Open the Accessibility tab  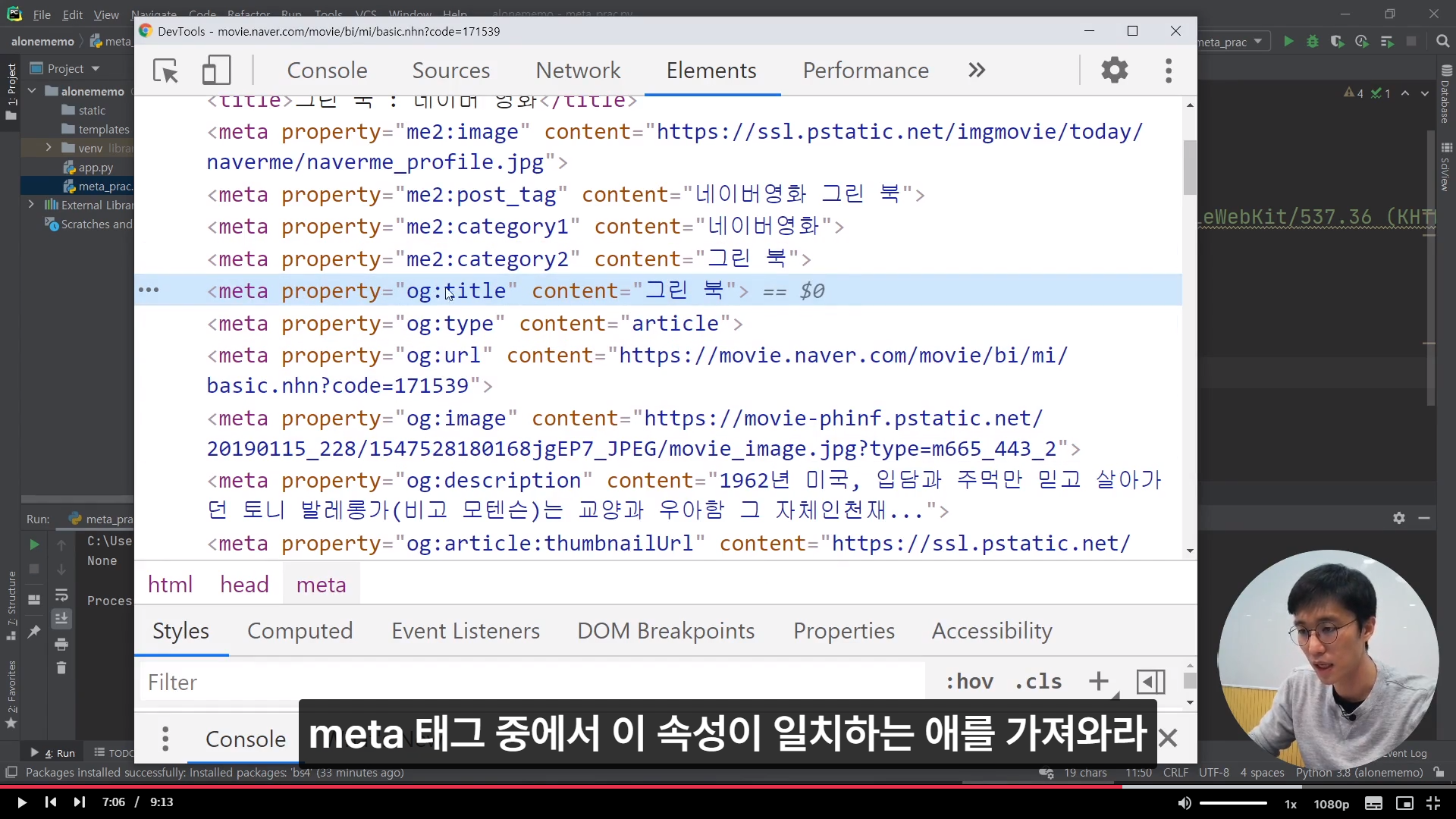[x=992, y=631]
